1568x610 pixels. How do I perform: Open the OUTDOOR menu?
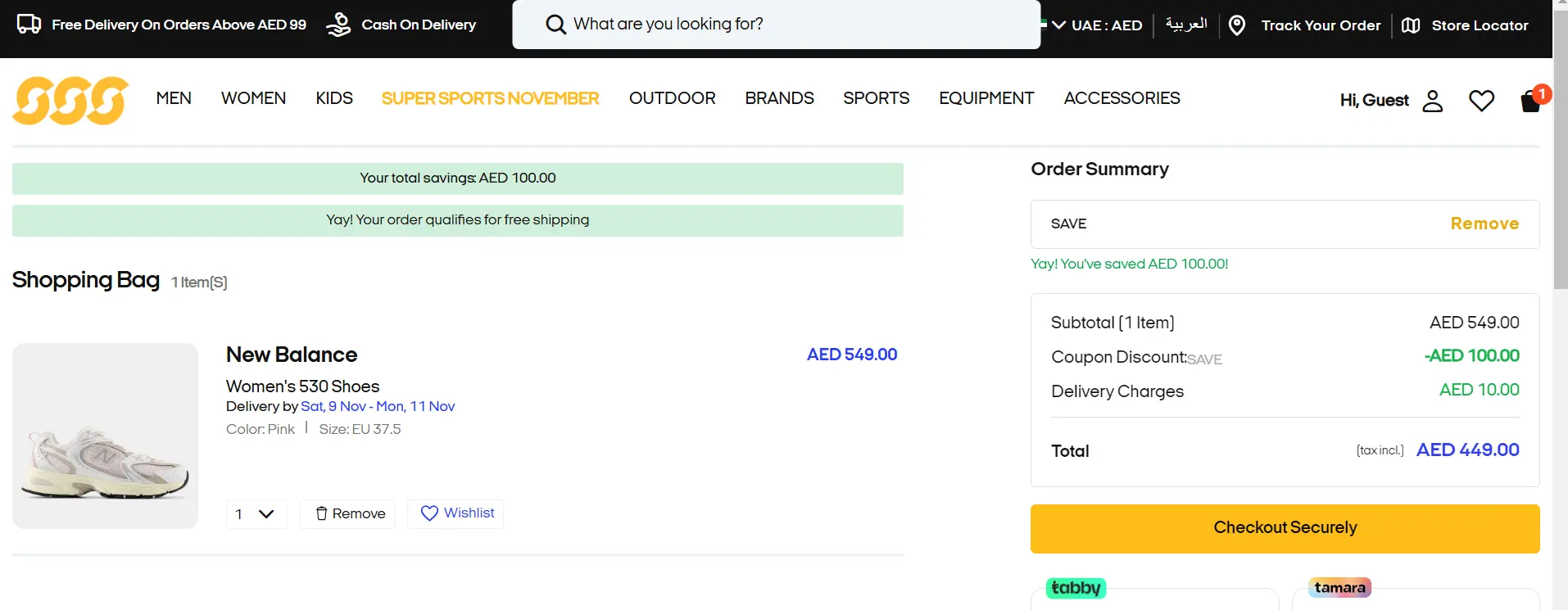672,98
